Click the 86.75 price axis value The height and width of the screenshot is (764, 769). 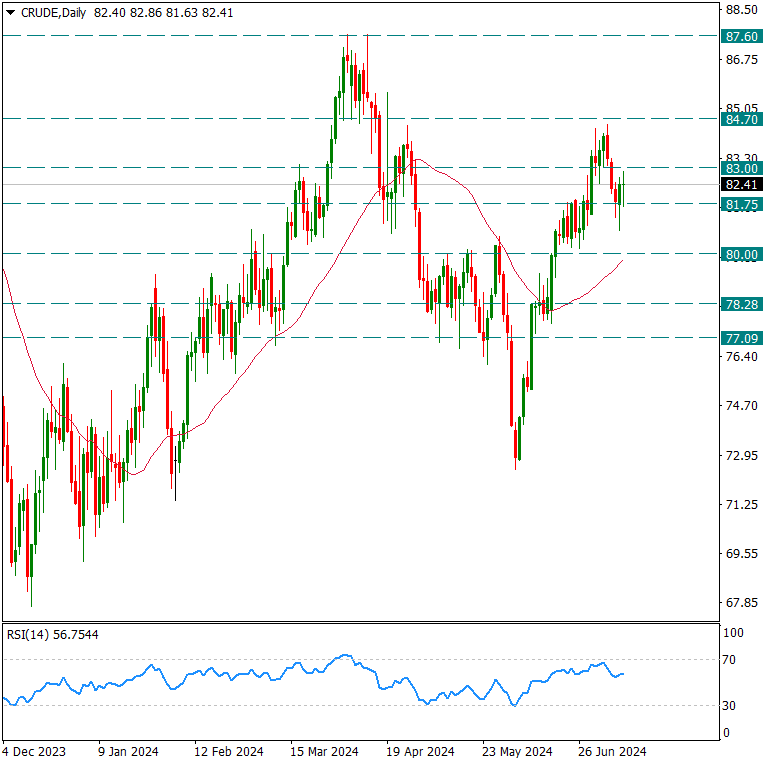click(x=742, y=59)
